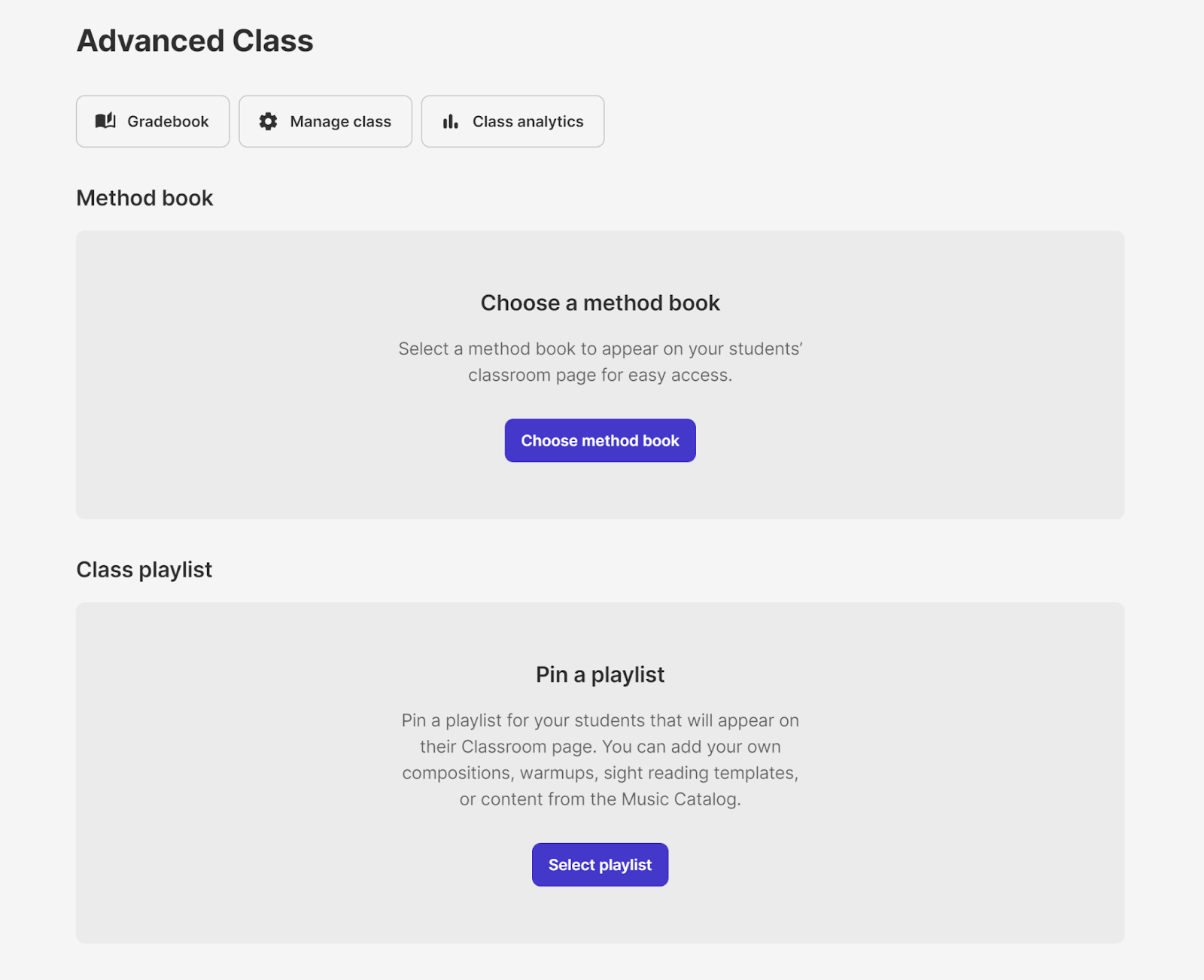The image size is (1204, 980).
Task: Click the open-book Gradebook icon
Action: click(105, 120)
